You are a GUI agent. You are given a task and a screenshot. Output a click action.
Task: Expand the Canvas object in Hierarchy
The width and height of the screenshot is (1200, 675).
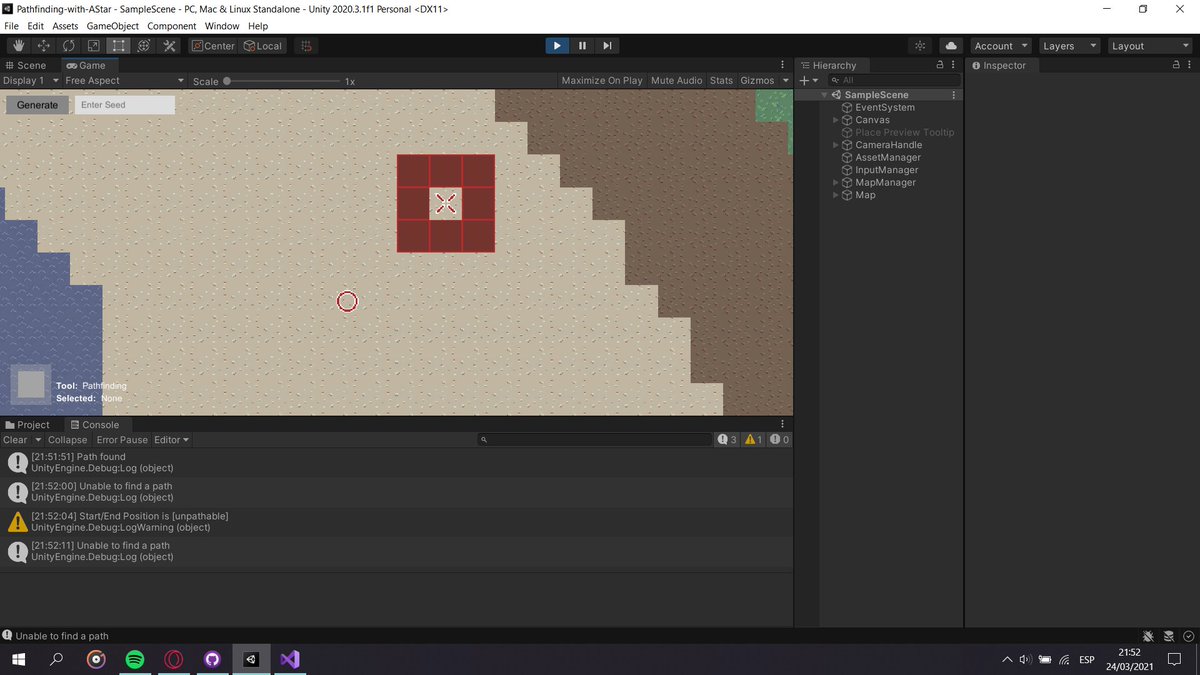click(836, 120)
